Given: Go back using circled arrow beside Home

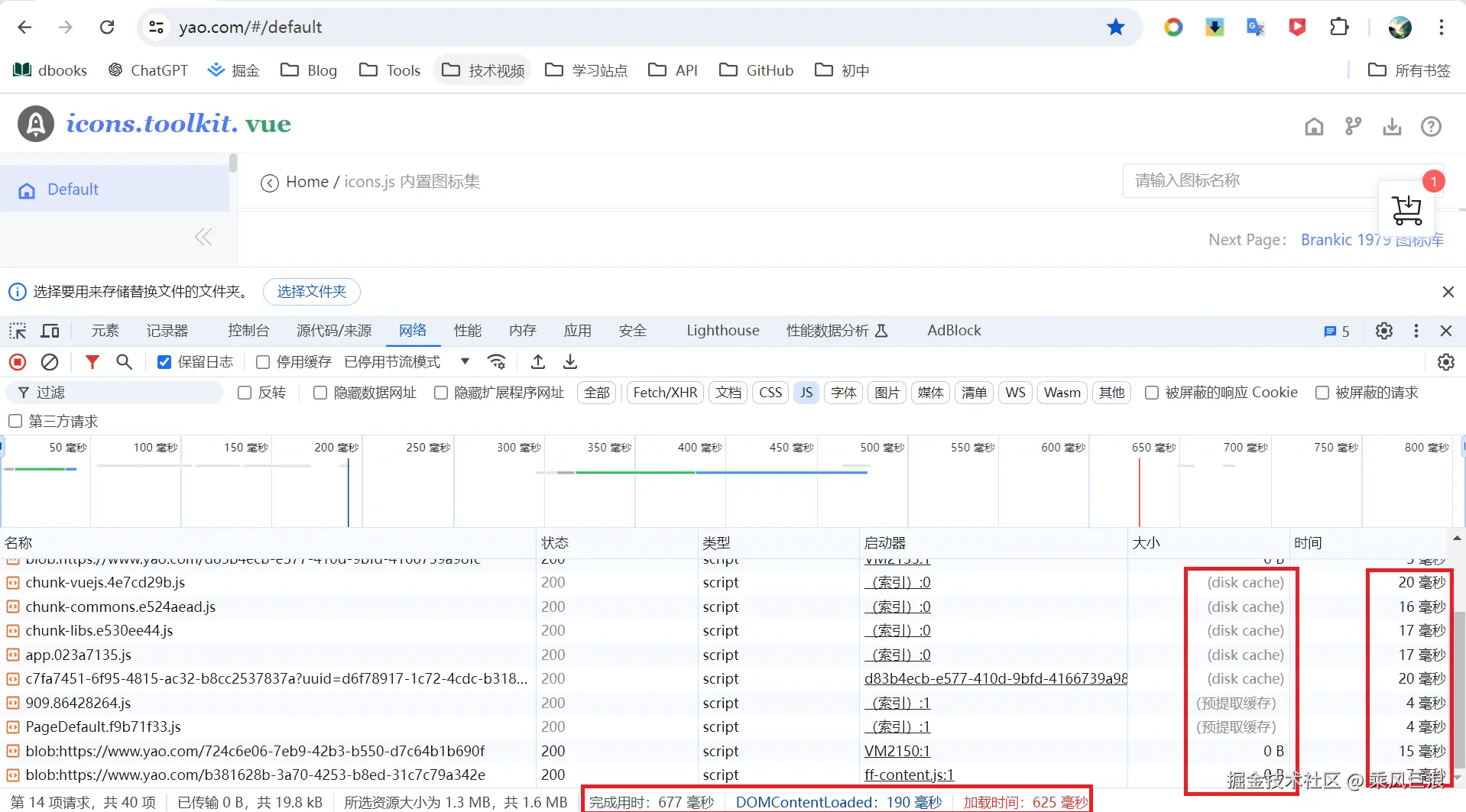Looking at the screenshot, I should [269, 183].
